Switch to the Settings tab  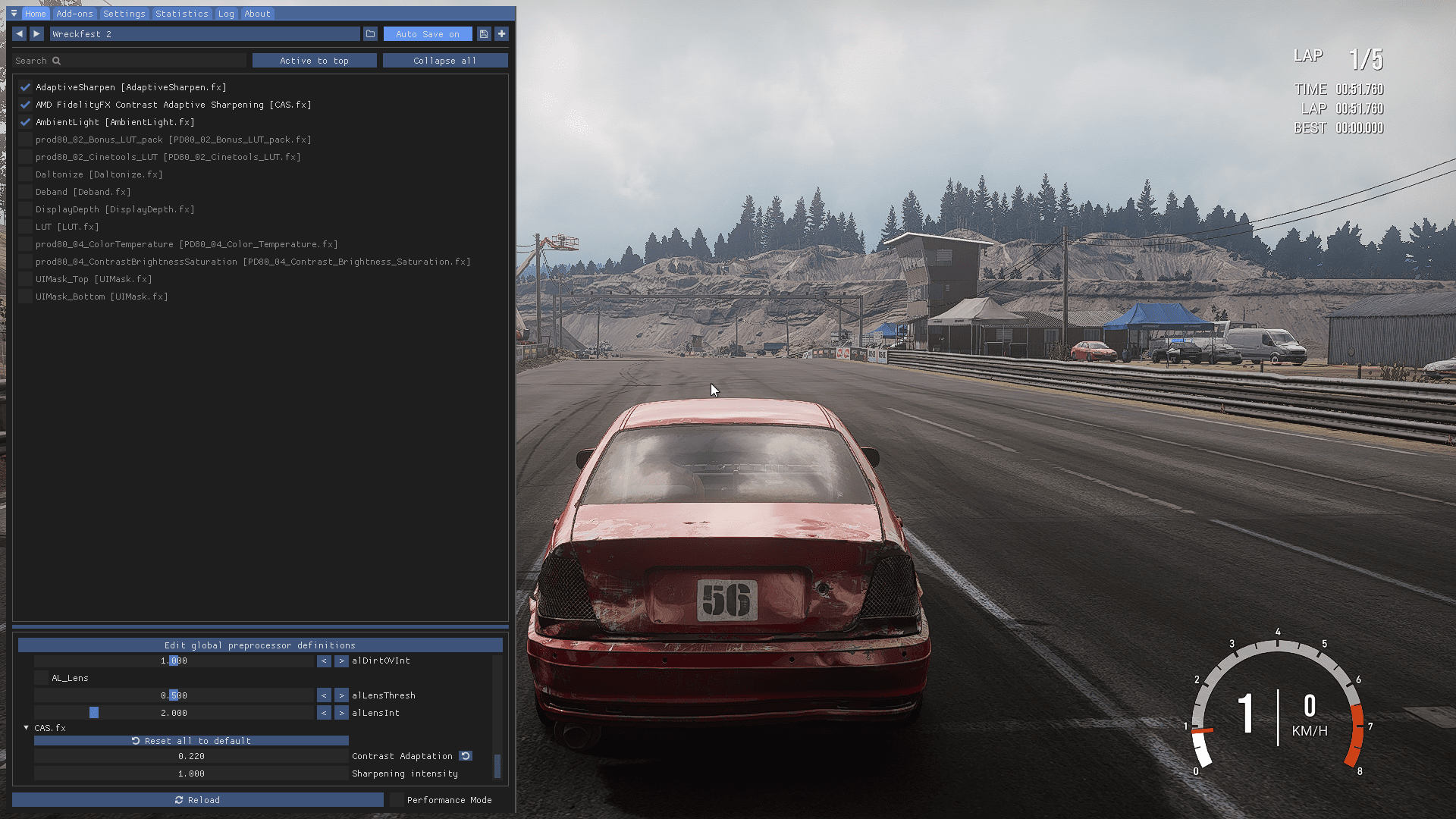124,14
